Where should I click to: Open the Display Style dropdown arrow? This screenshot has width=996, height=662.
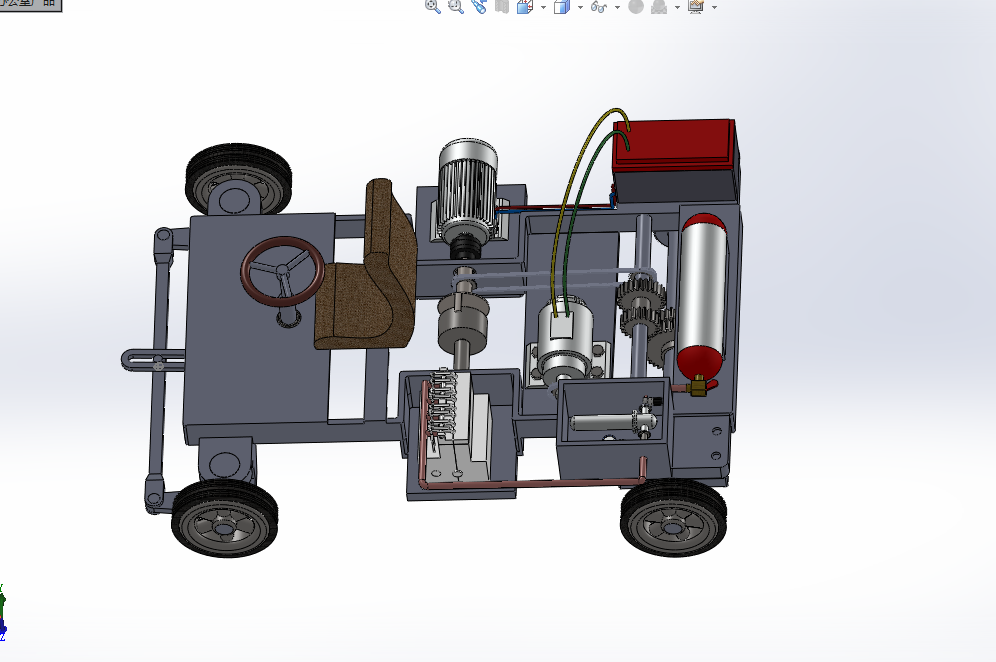[580, 7]
